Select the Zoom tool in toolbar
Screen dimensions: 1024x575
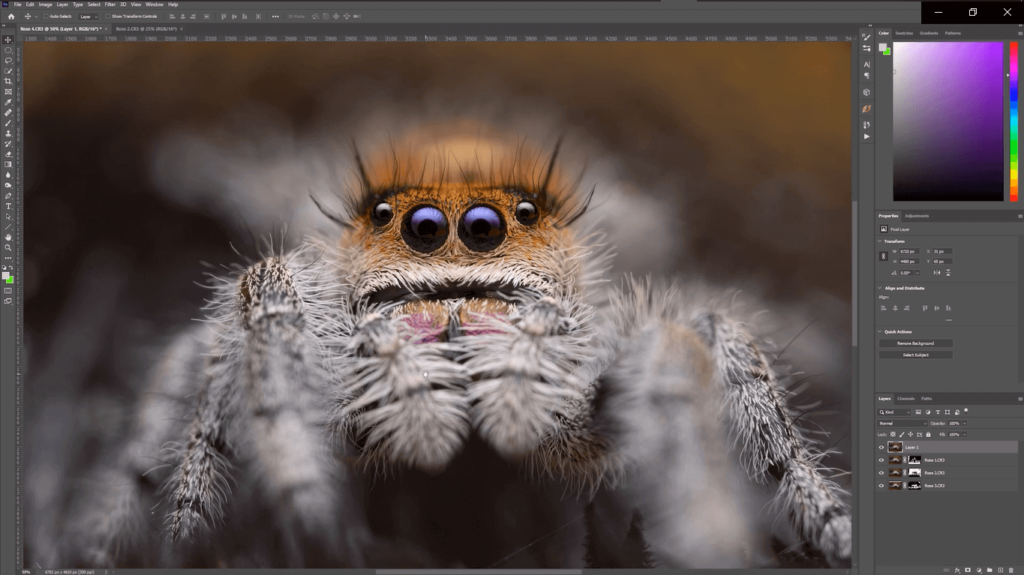pyautogui.click(x=8, y=248)
